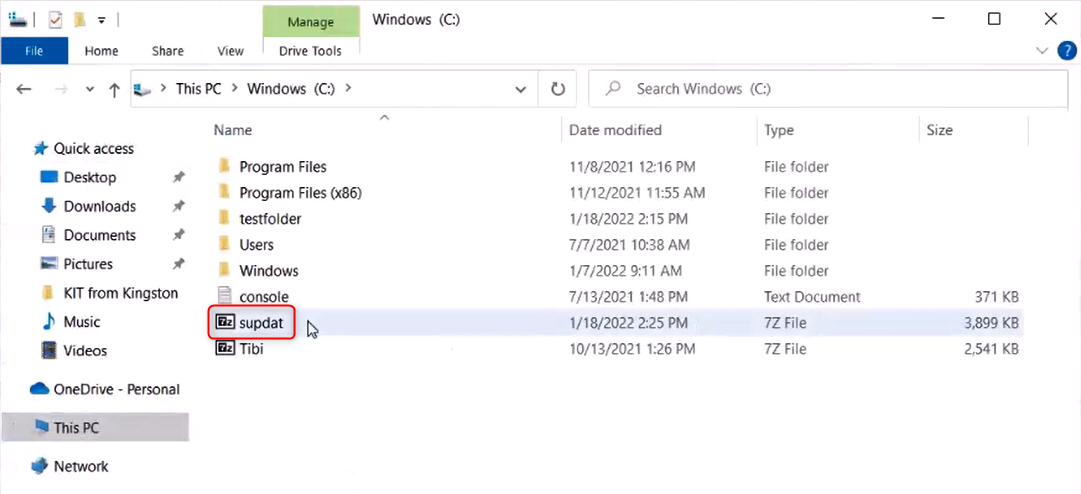Select Downloads in Quick access
1081x494 pixels.
(x=99, y=206)
